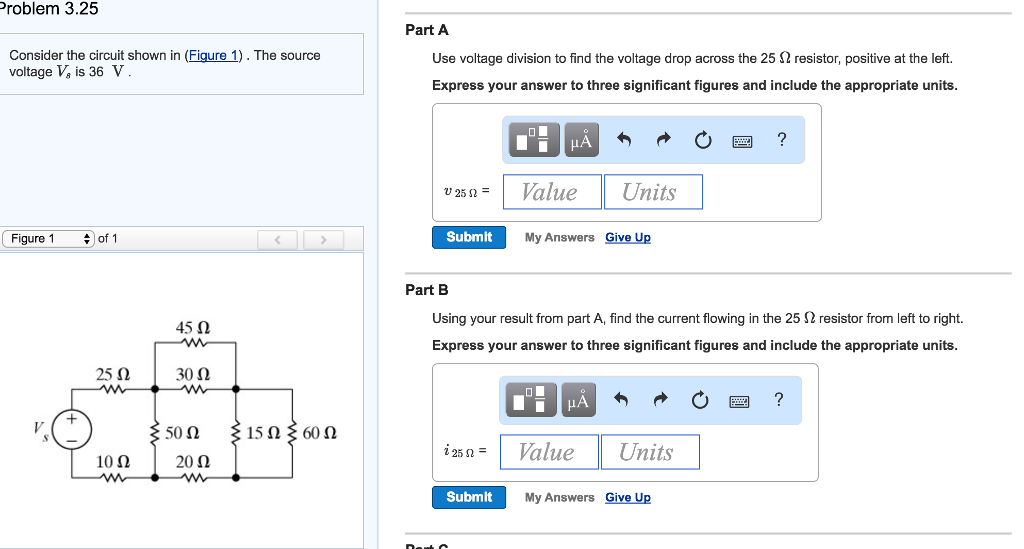Click the 15 Ω resistor label
This screenshot has height=549, width=1024.
click(x=263, y=433)
